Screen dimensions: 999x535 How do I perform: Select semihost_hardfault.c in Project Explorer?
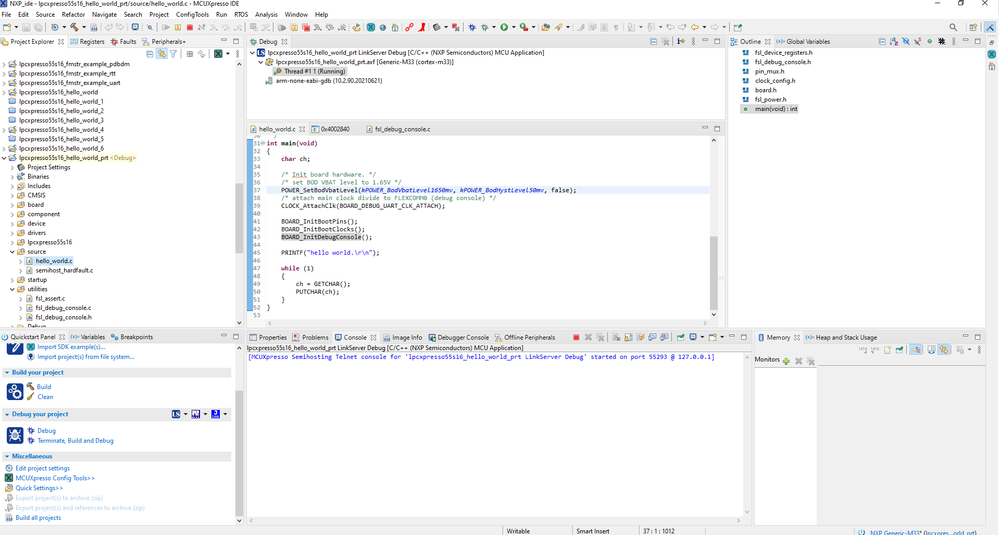click(64, 271)
